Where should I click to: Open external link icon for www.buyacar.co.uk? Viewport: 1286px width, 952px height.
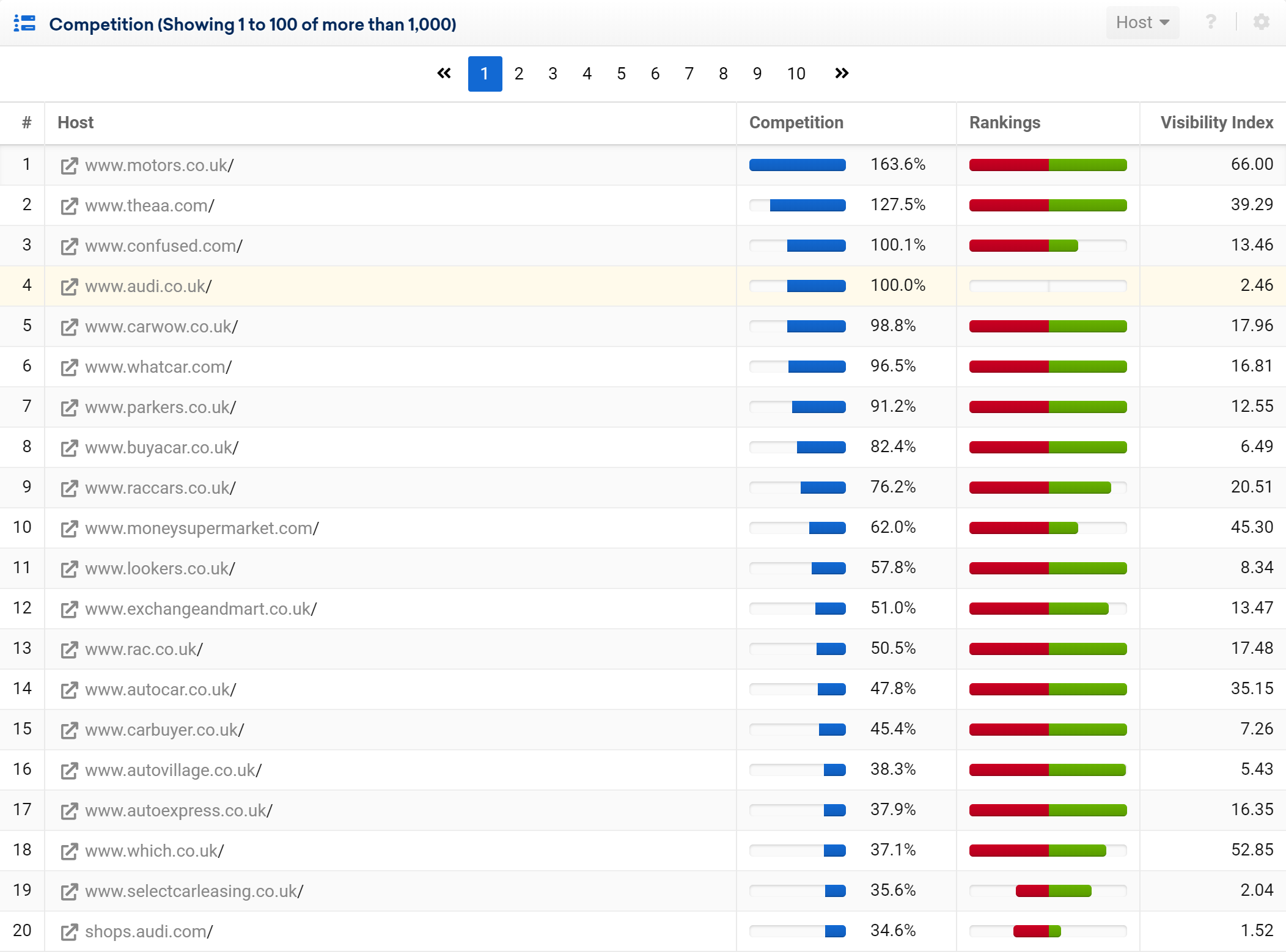click(x=70, y=448)
